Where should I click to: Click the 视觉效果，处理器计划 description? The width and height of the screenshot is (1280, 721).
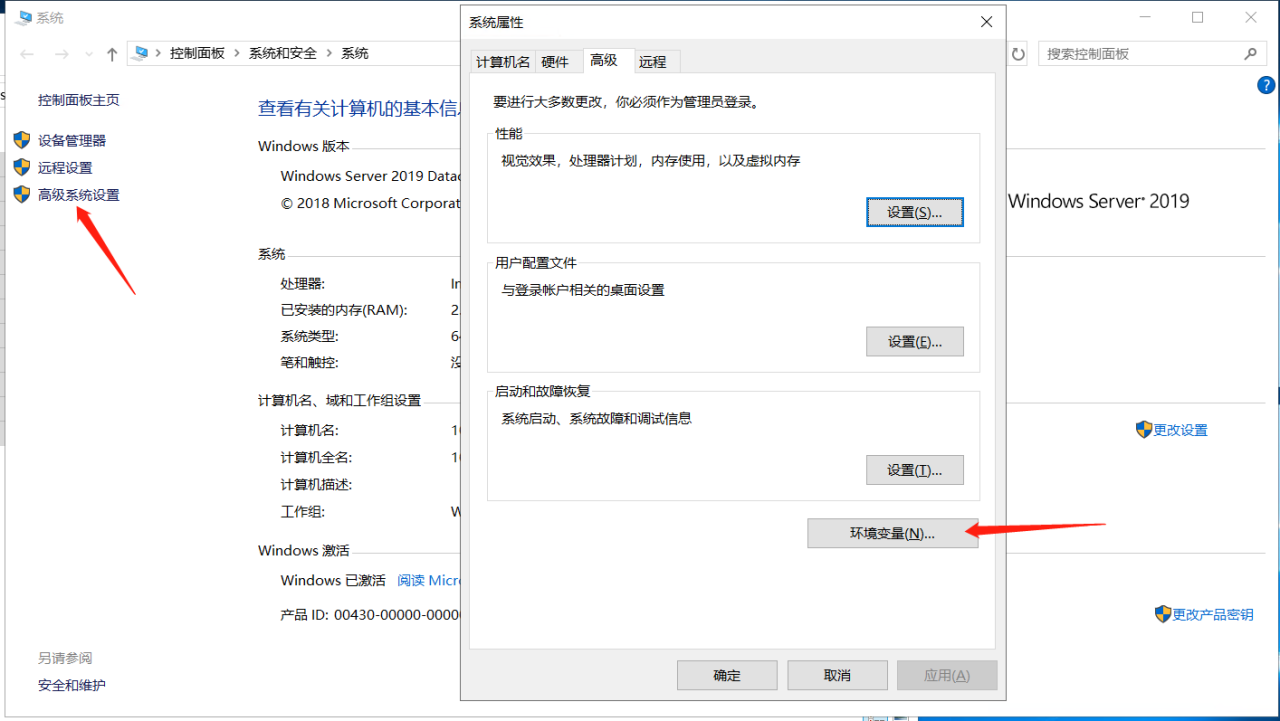coord(651,160)
